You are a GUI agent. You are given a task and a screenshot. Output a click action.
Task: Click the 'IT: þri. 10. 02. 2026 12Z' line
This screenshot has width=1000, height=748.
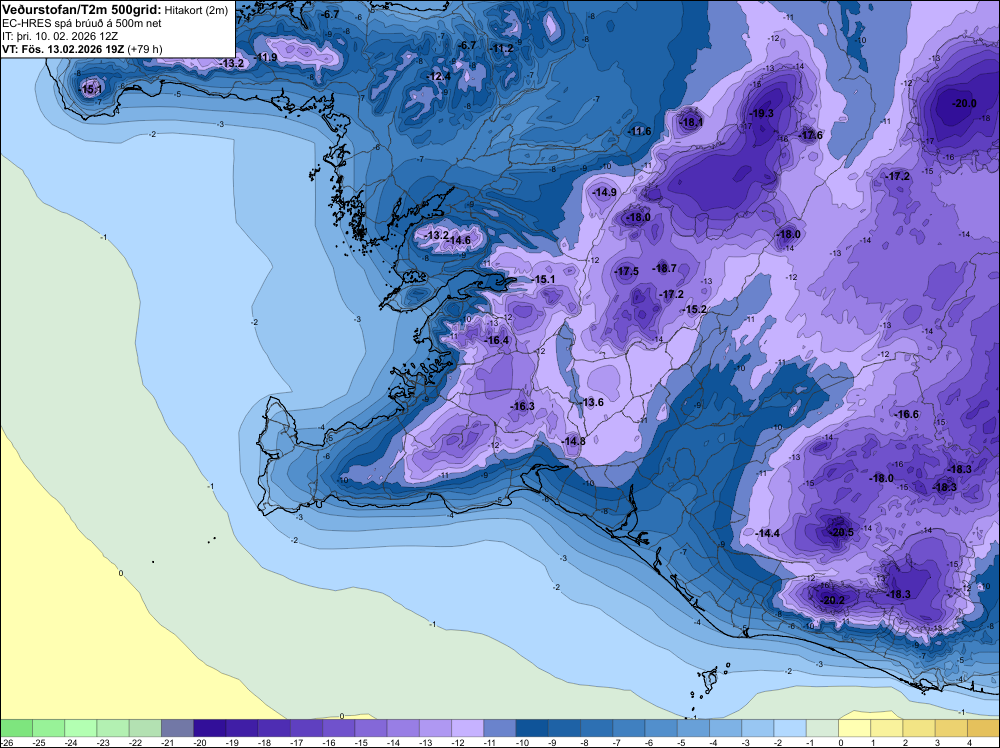tap(60, 36)
